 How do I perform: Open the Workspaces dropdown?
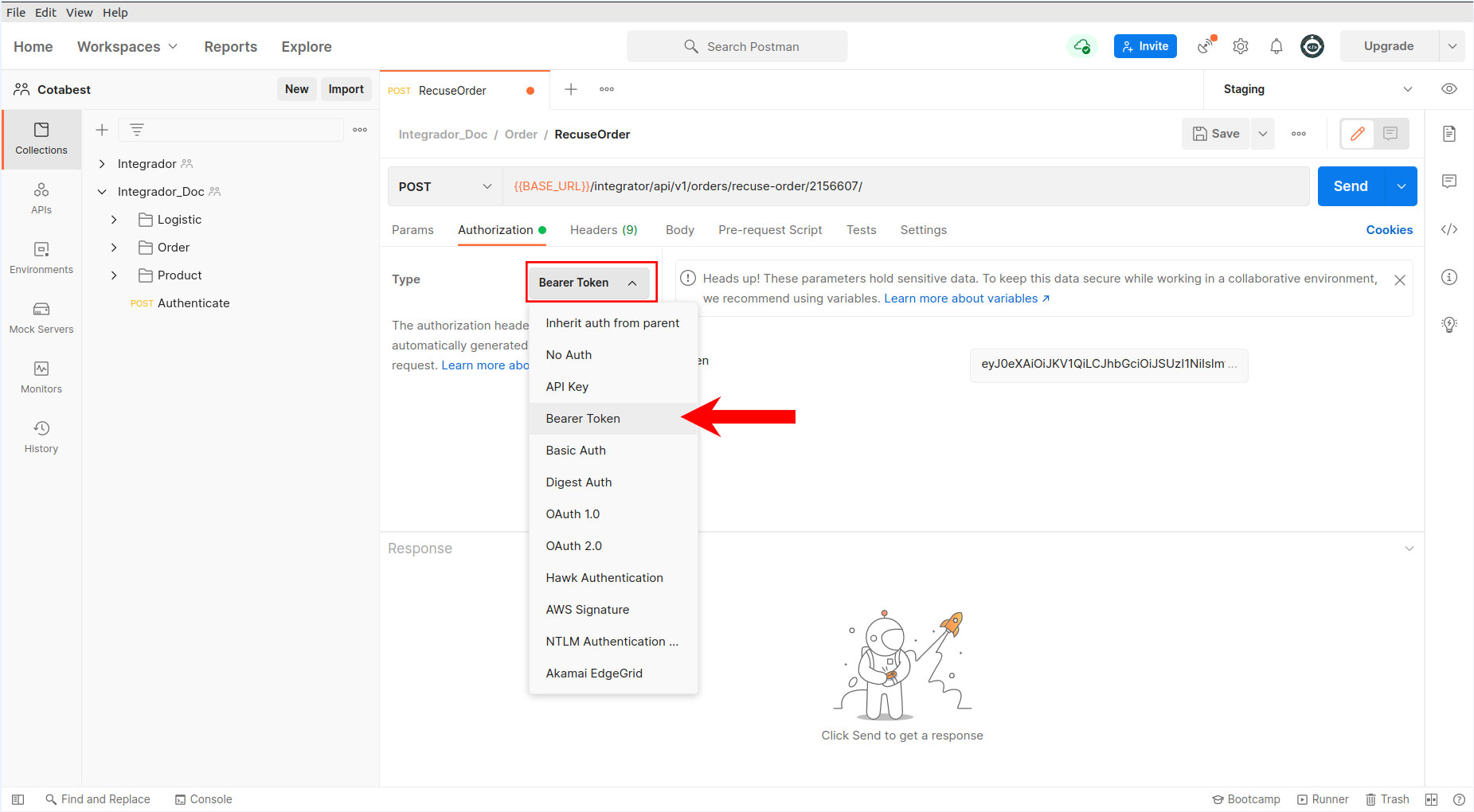coord(127,46)
